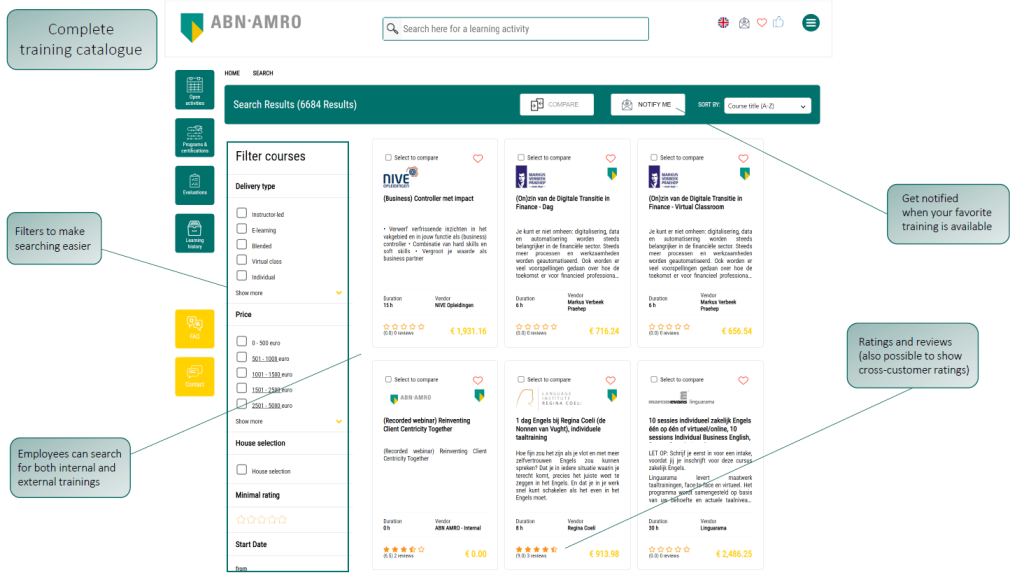Open favorites via the header heart icon
1024x575 pixels.
pyautogui.click(x=761, y=23)
